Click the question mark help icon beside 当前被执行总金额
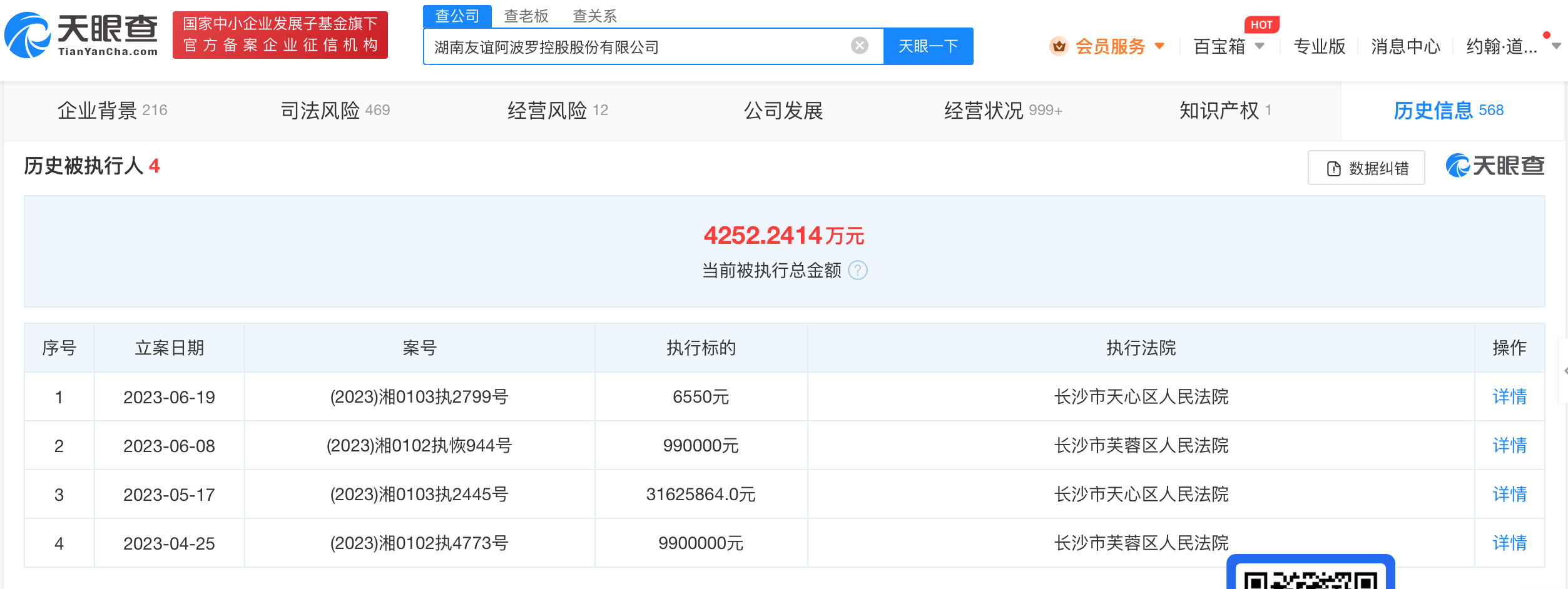This screenshot has height=589, width=1568. pos(857,271)
